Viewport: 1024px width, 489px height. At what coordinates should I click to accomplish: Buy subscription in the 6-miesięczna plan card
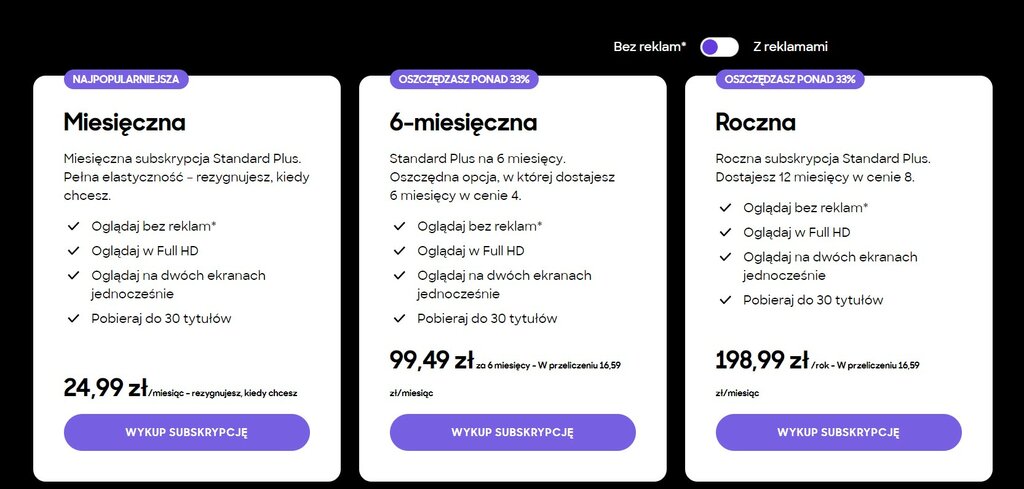[513, 432]
